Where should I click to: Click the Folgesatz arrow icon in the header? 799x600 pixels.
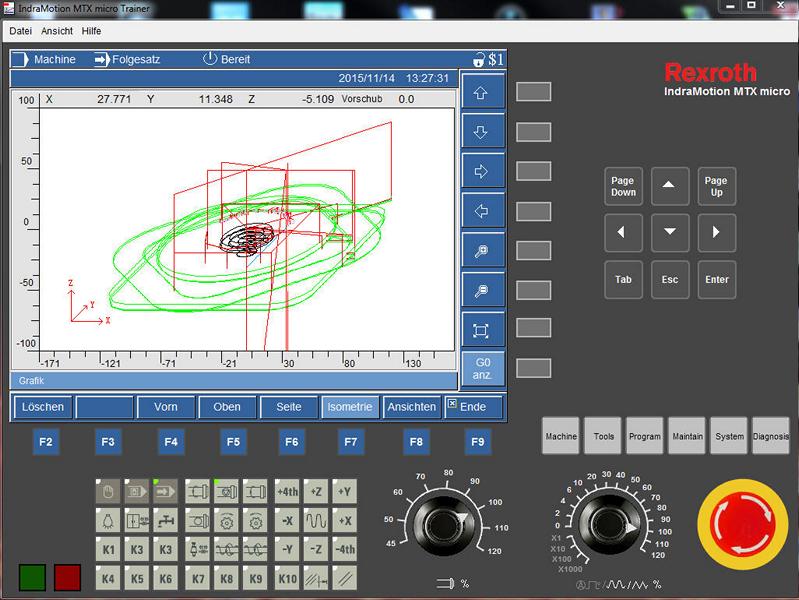(x=101, y=60)
